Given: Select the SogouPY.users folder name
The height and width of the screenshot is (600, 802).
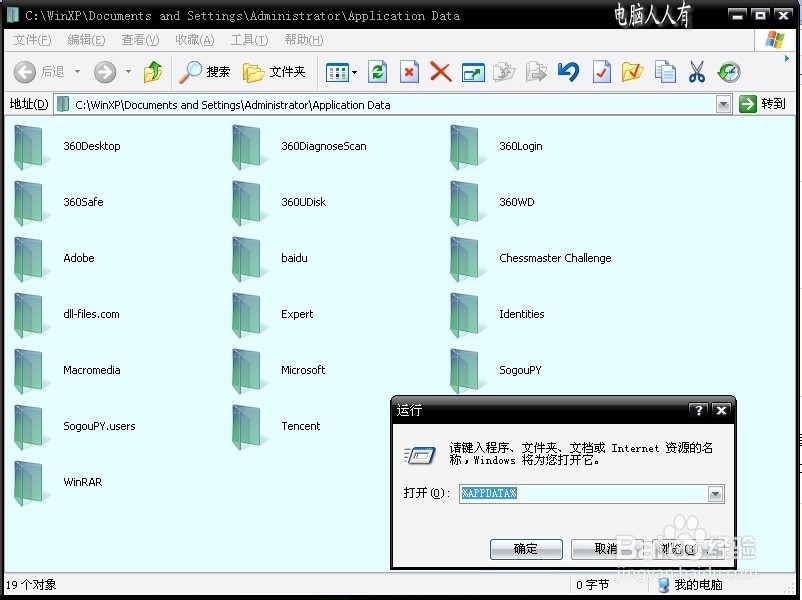Looking at the screenshot, I should (x=99, y=426).
